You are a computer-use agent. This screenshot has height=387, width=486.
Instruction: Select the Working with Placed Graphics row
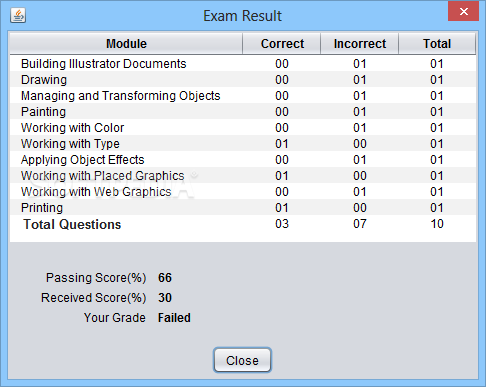[243, 175]
